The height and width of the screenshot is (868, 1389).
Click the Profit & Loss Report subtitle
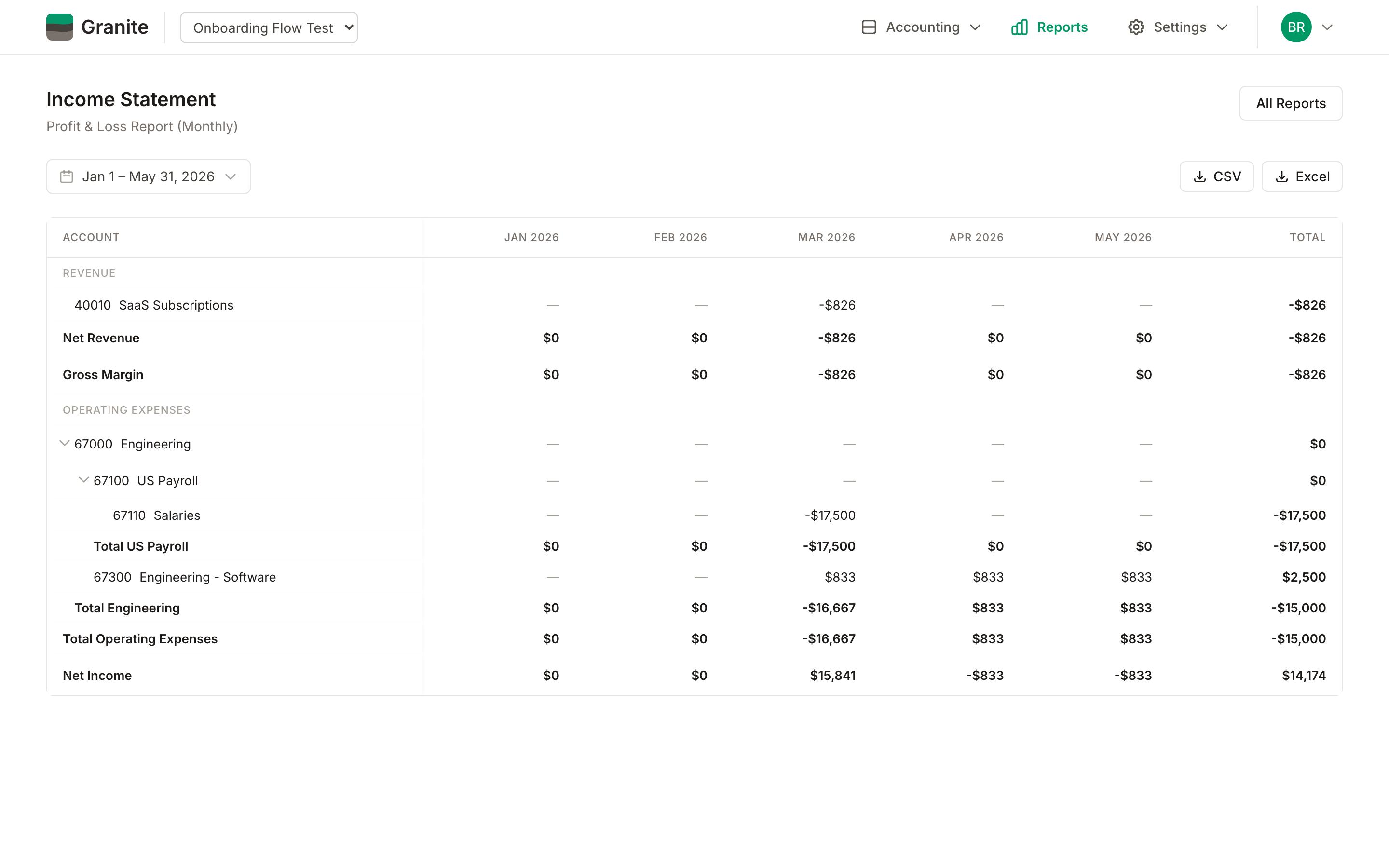(x=142, y=126)
